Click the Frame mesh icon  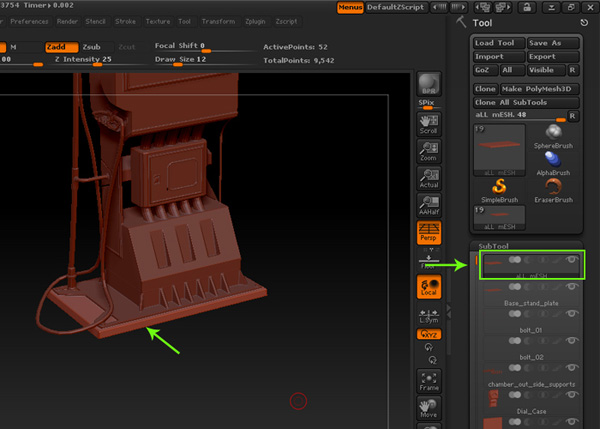[x=429, y=382]
